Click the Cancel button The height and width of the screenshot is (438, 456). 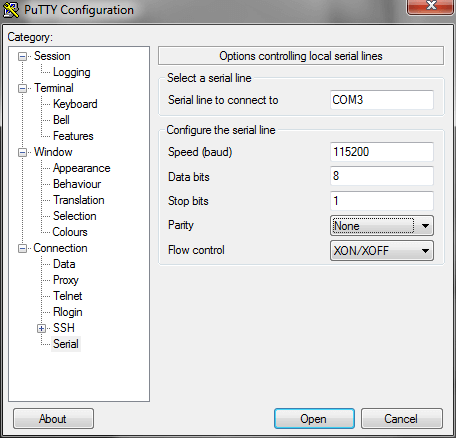coord(402,419)
